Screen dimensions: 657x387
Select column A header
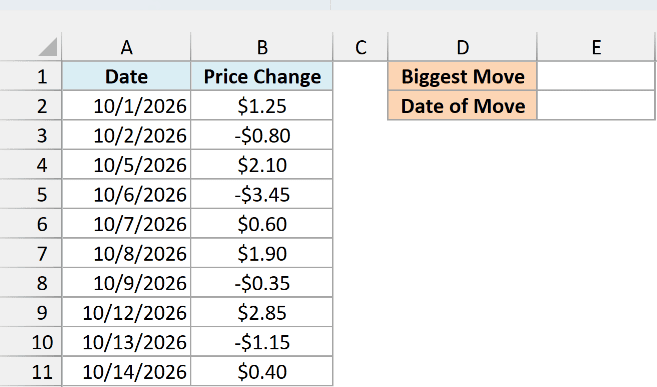coord(126,47)
